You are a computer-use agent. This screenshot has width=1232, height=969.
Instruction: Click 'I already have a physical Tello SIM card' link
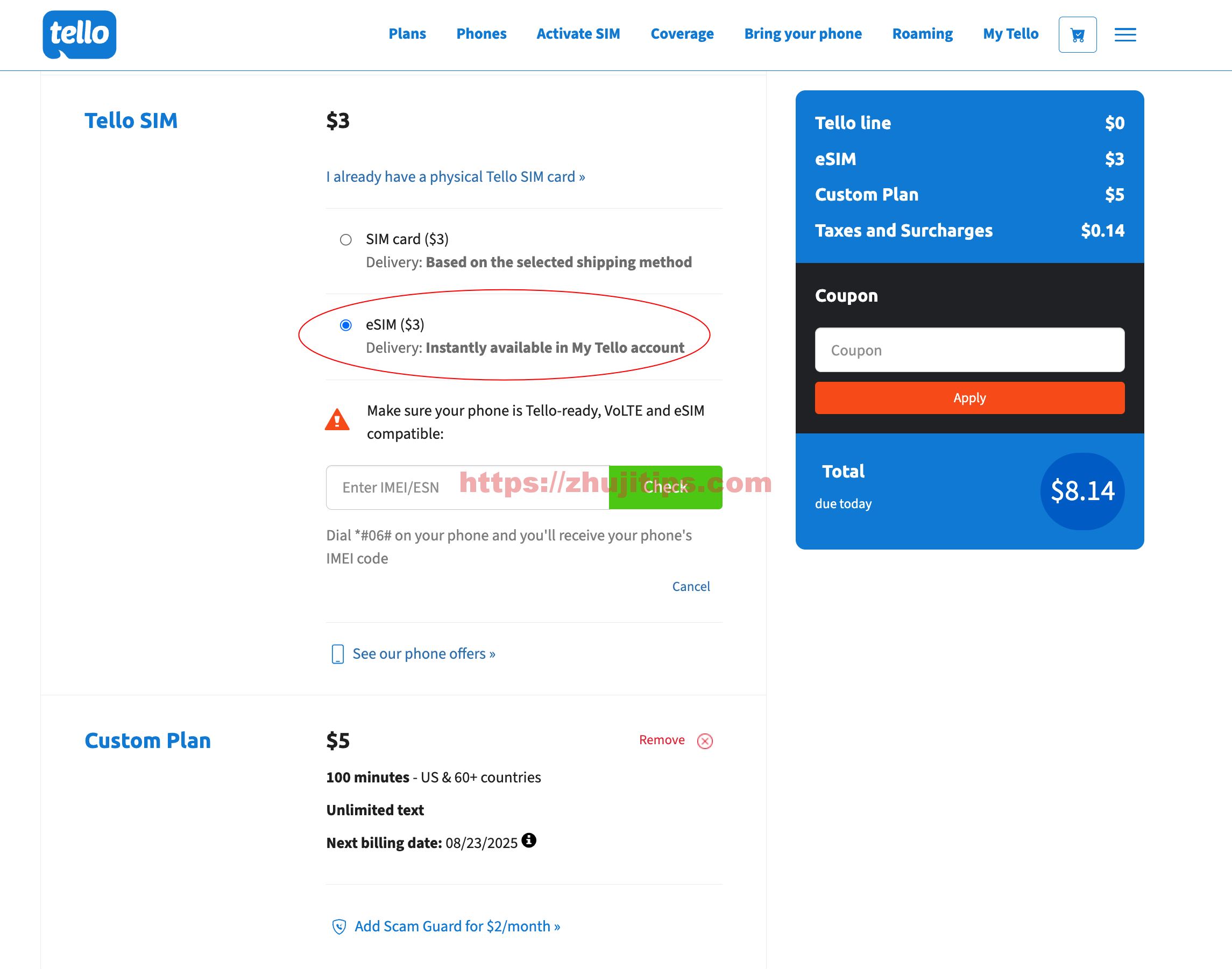click(455, 177)
